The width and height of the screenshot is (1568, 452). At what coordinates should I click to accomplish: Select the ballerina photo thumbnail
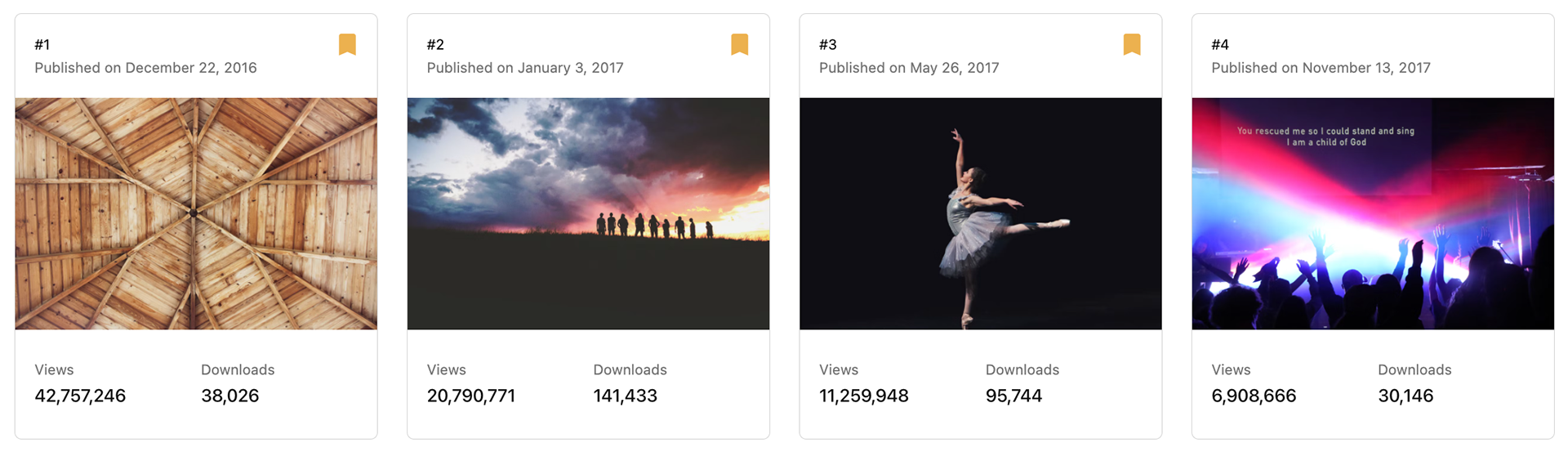[980, 213]
